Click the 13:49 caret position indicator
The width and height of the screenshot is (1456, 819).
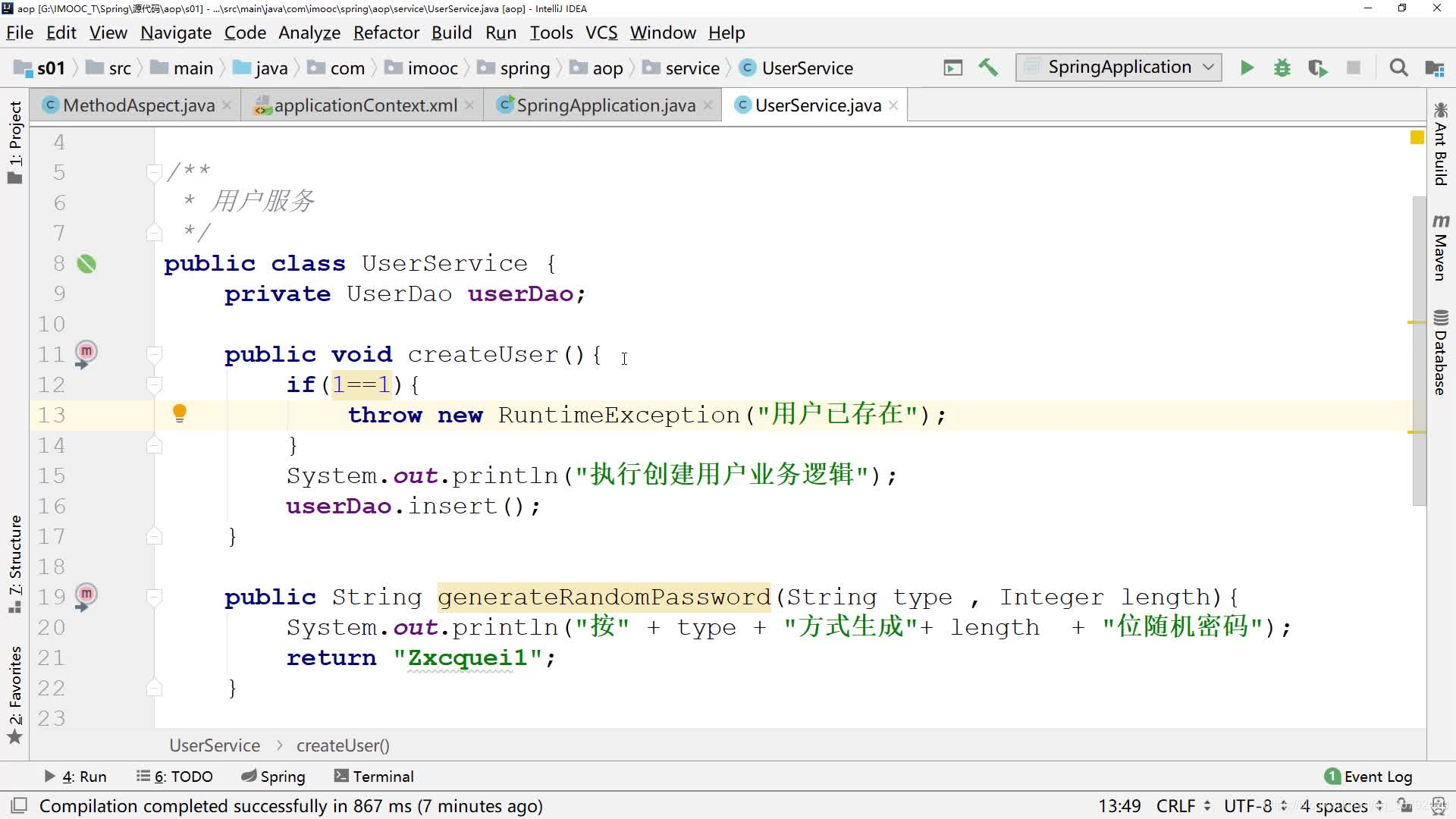pos(1119,805)
